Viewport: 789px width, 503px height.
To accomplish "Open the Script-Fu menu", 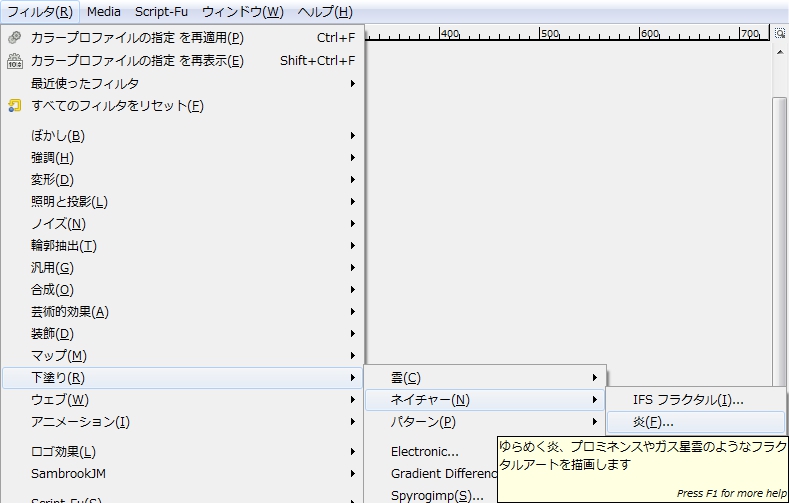I will (161, 12).
